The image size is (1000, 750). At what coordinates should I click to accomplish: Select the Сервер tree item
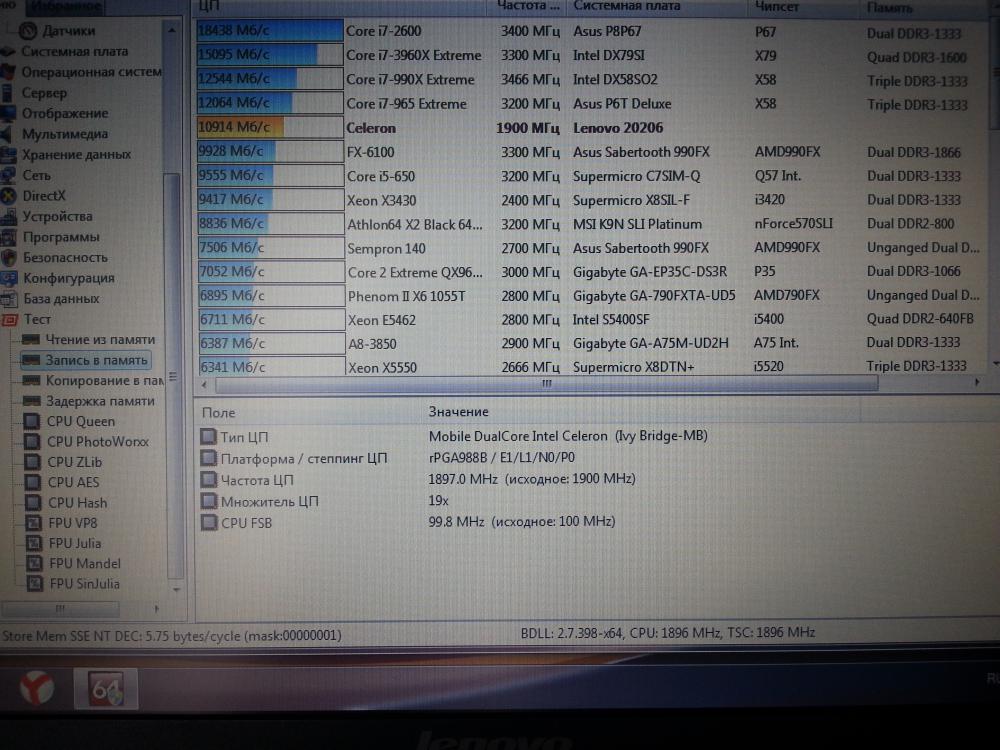pyautogui.click(x=44, y=92)
